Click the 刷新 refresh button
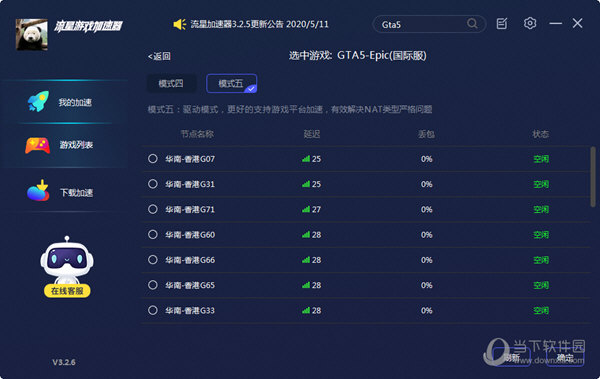Viewport: 600px width, 379px height. [x=512, y=358]
